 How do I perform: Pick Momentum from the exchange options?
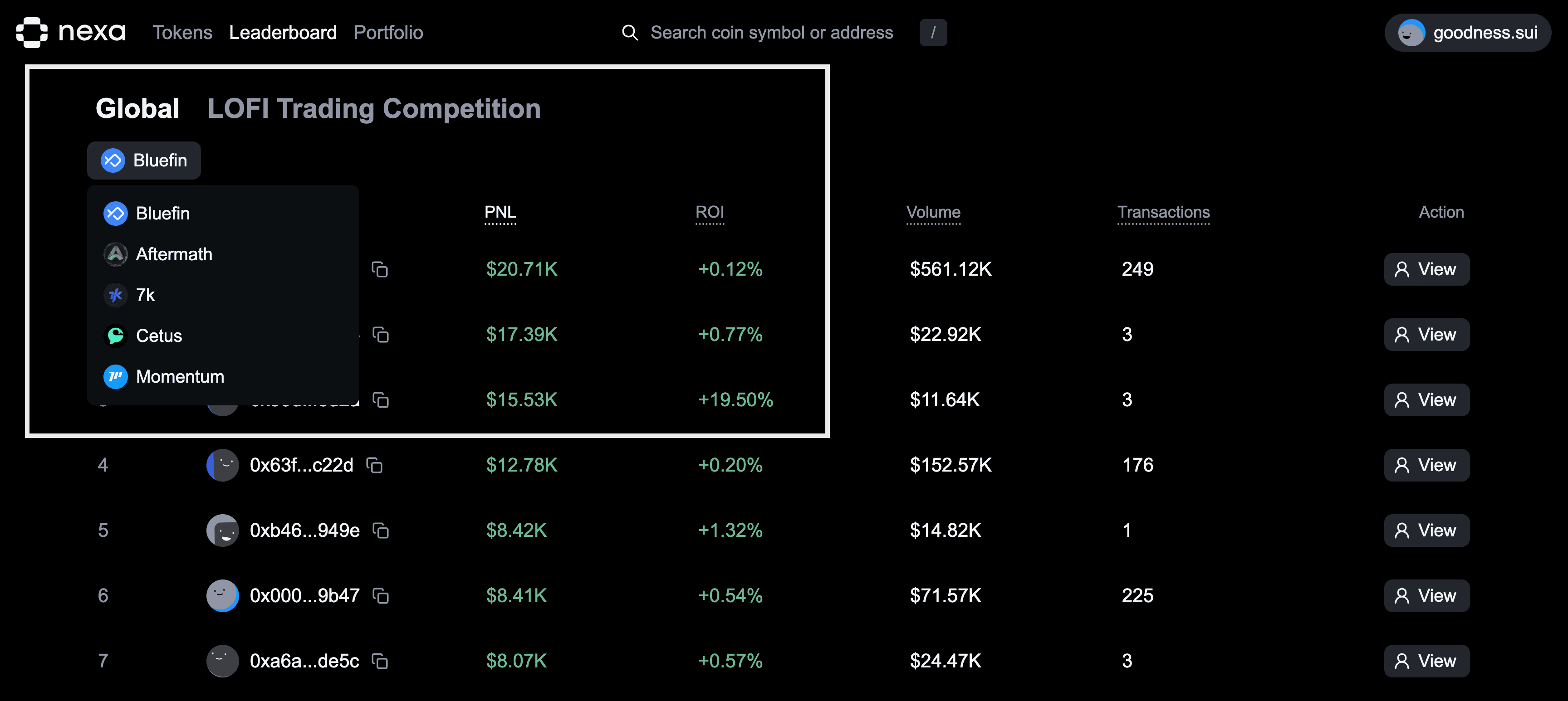180,377
